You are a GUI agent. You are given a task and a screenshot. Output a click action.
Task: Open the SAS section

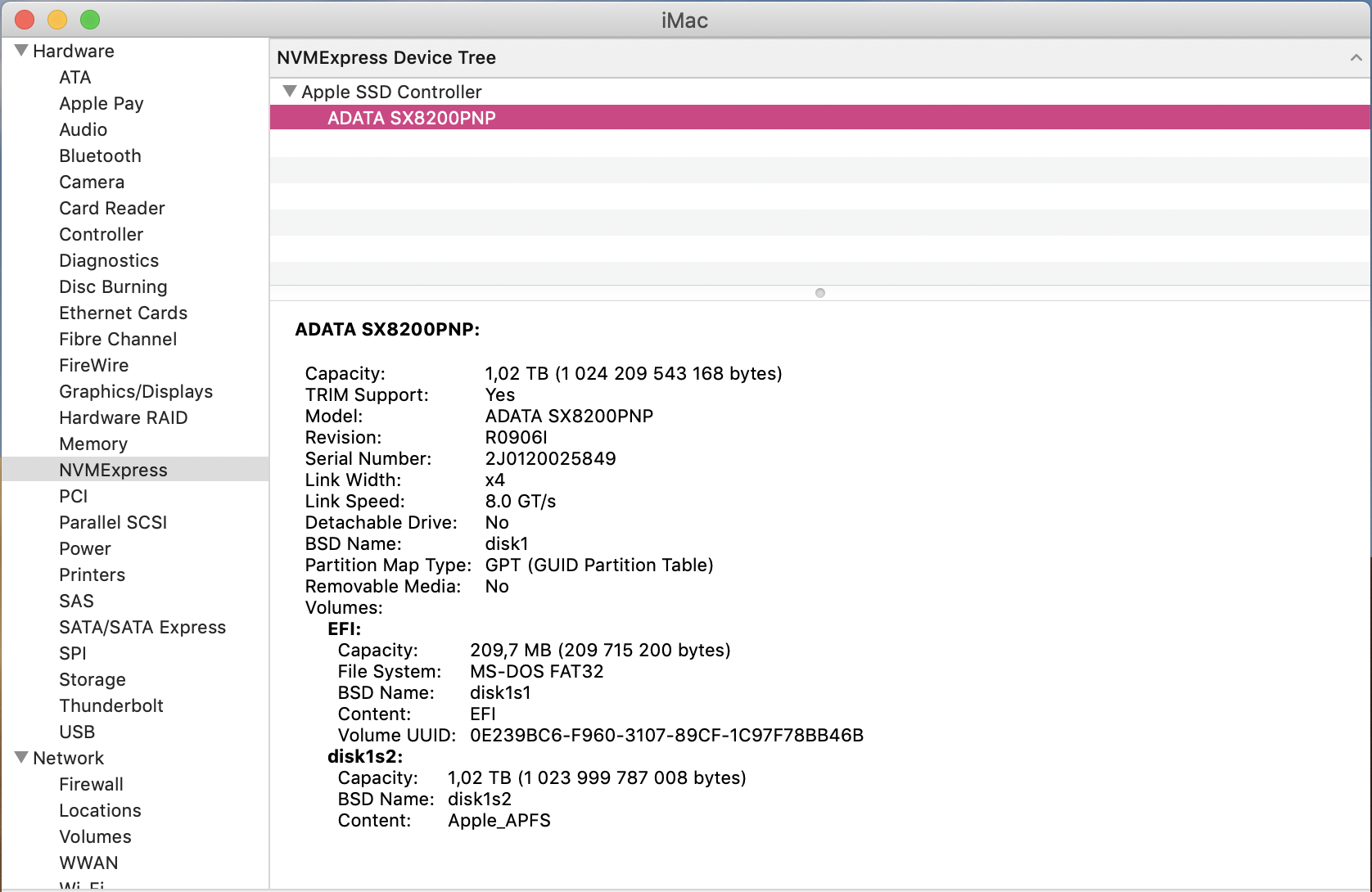(77, 601)
